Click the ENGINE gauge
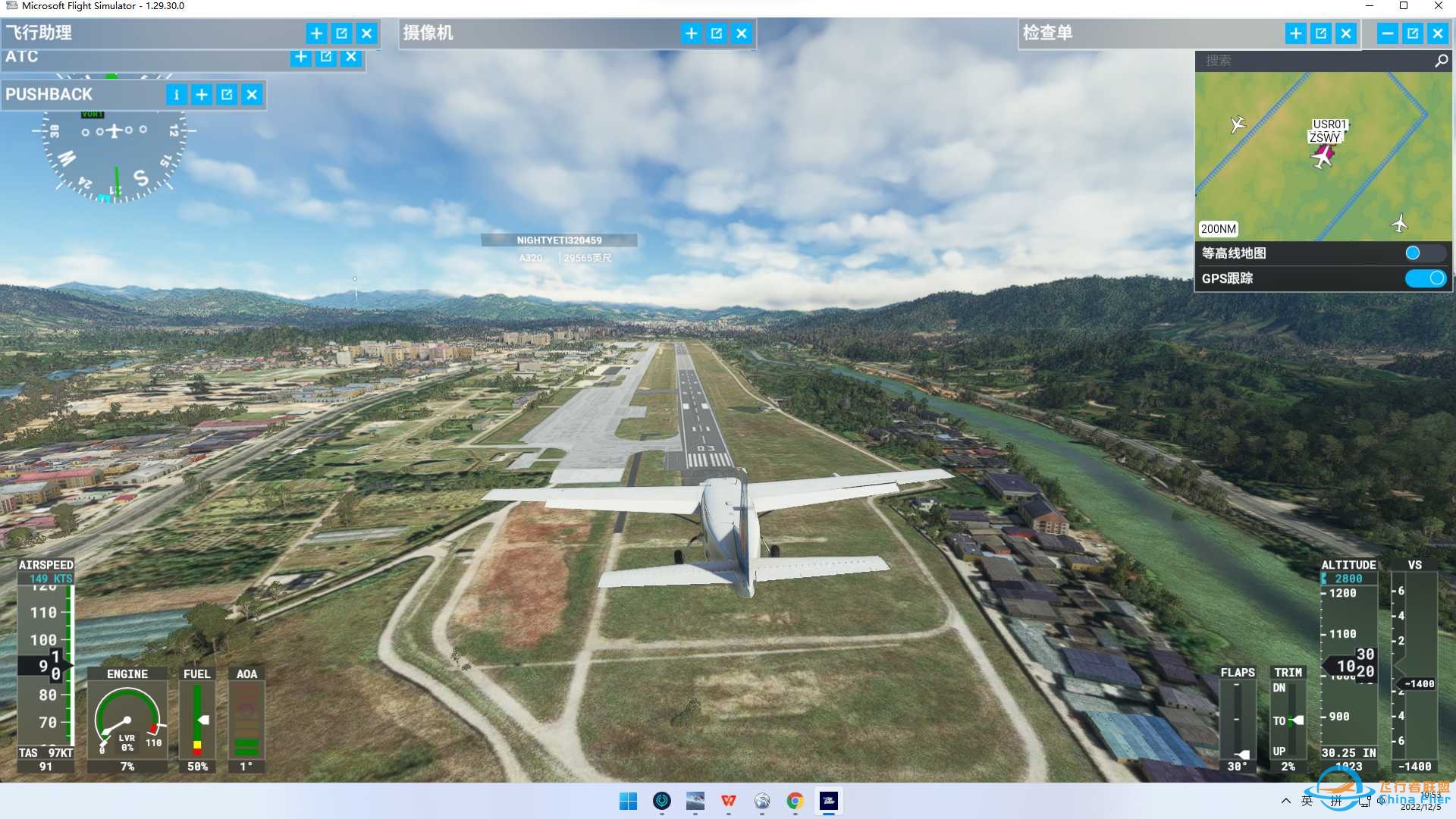Screen dimensions: 1456x819 coord(127,720)
